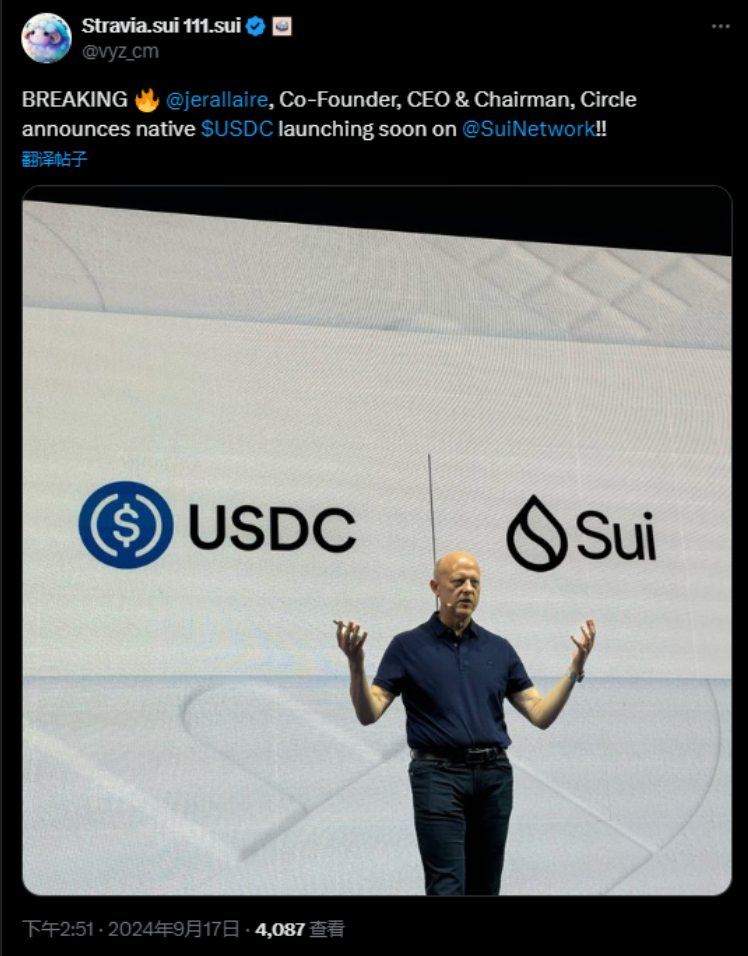Click the USDC wordmark text in image
The image size is (748, 956).
(x=272, y=527)
